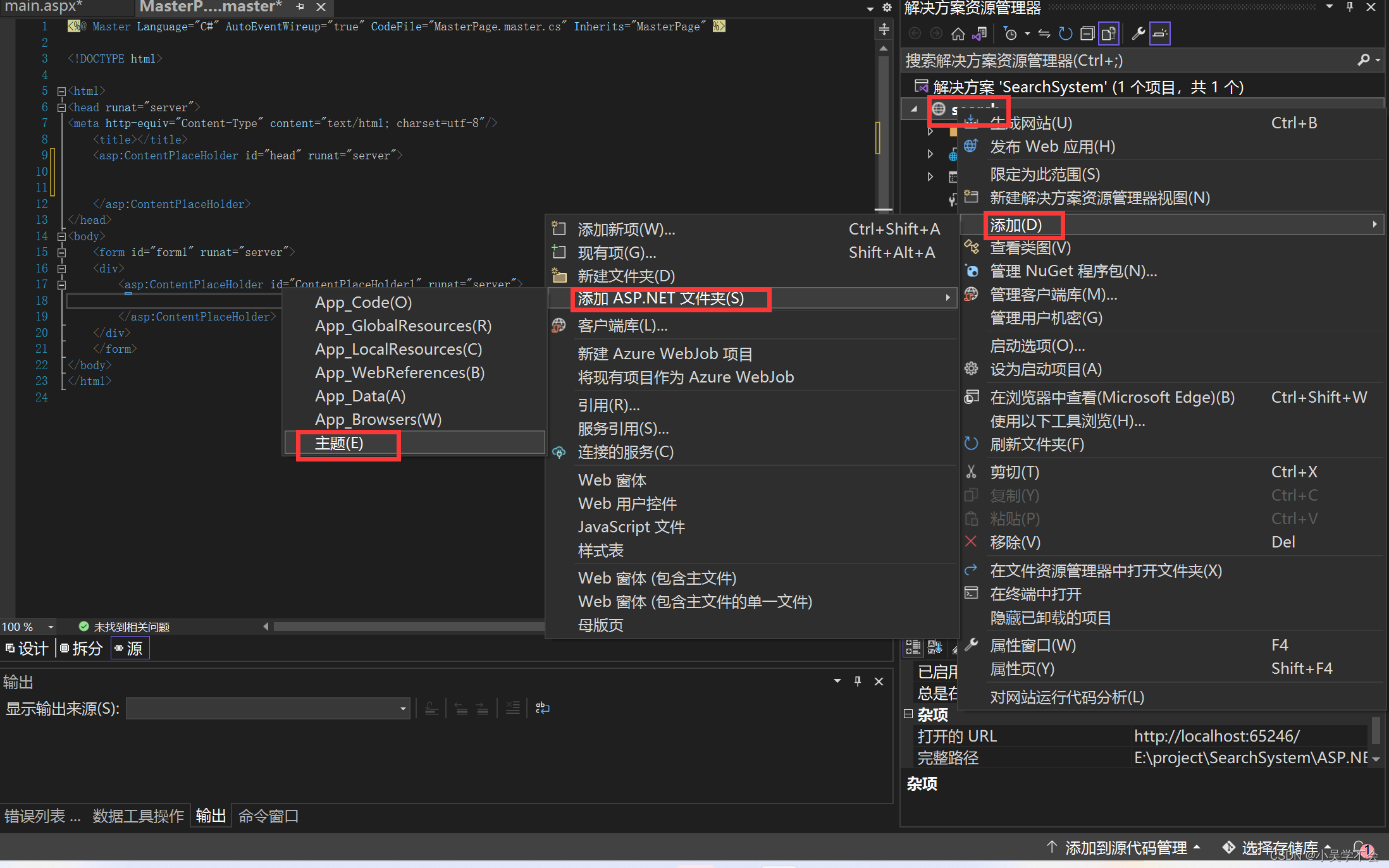Screen dimensions: 1389x868
Task: Click 添加到源代码管理 in the status bar
Action: point(1125,847)
